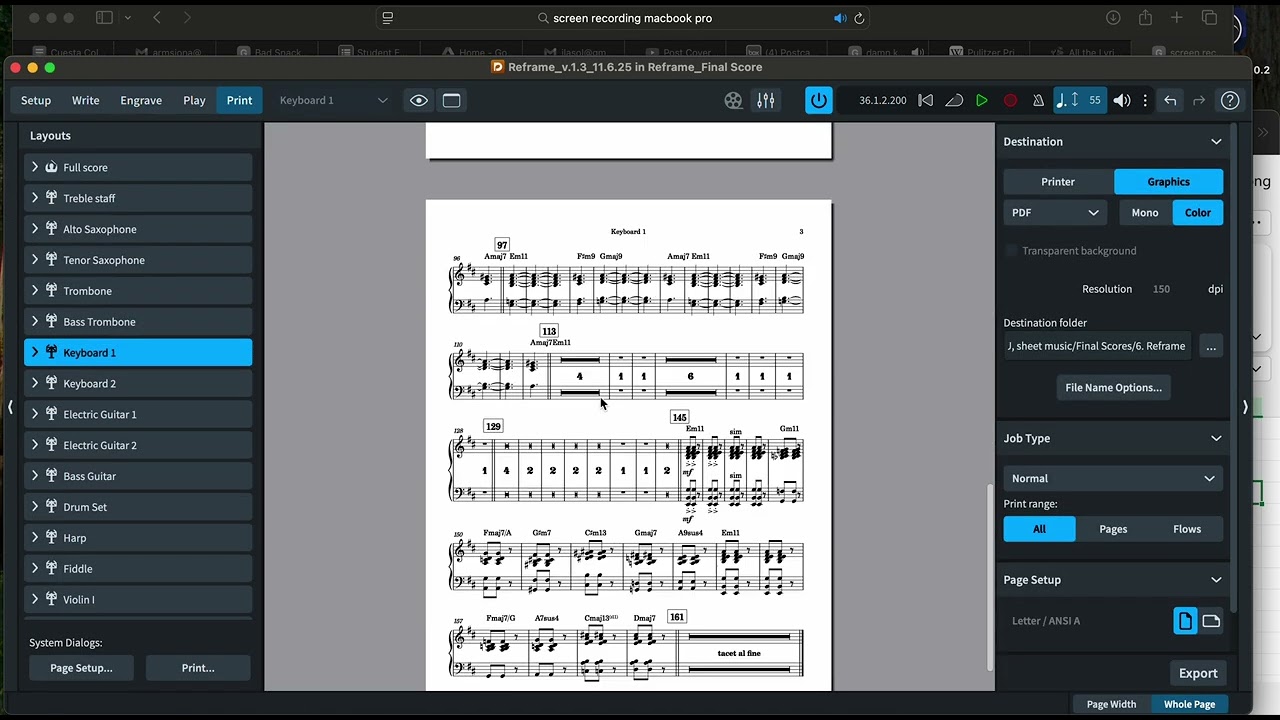1280x720 pixels.
Task: Set print range to All
Action: tap(1039, 529)
